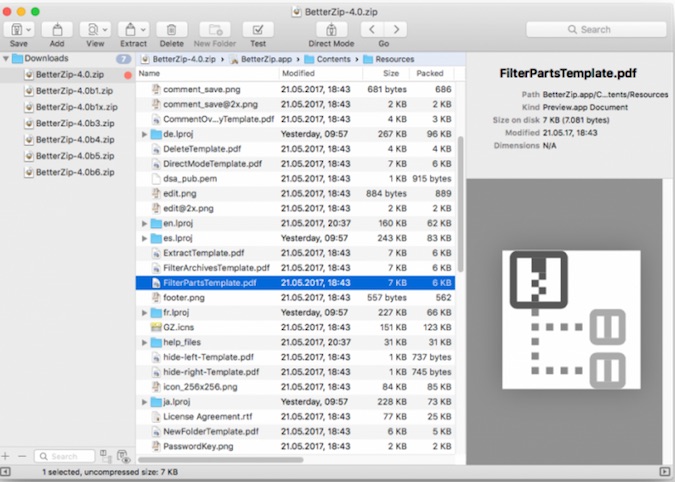Click the Add files toolbar icon
Image resolution: width=675 pixels, height=482 pixels.
pyautogui.click(x=57, y=30)
